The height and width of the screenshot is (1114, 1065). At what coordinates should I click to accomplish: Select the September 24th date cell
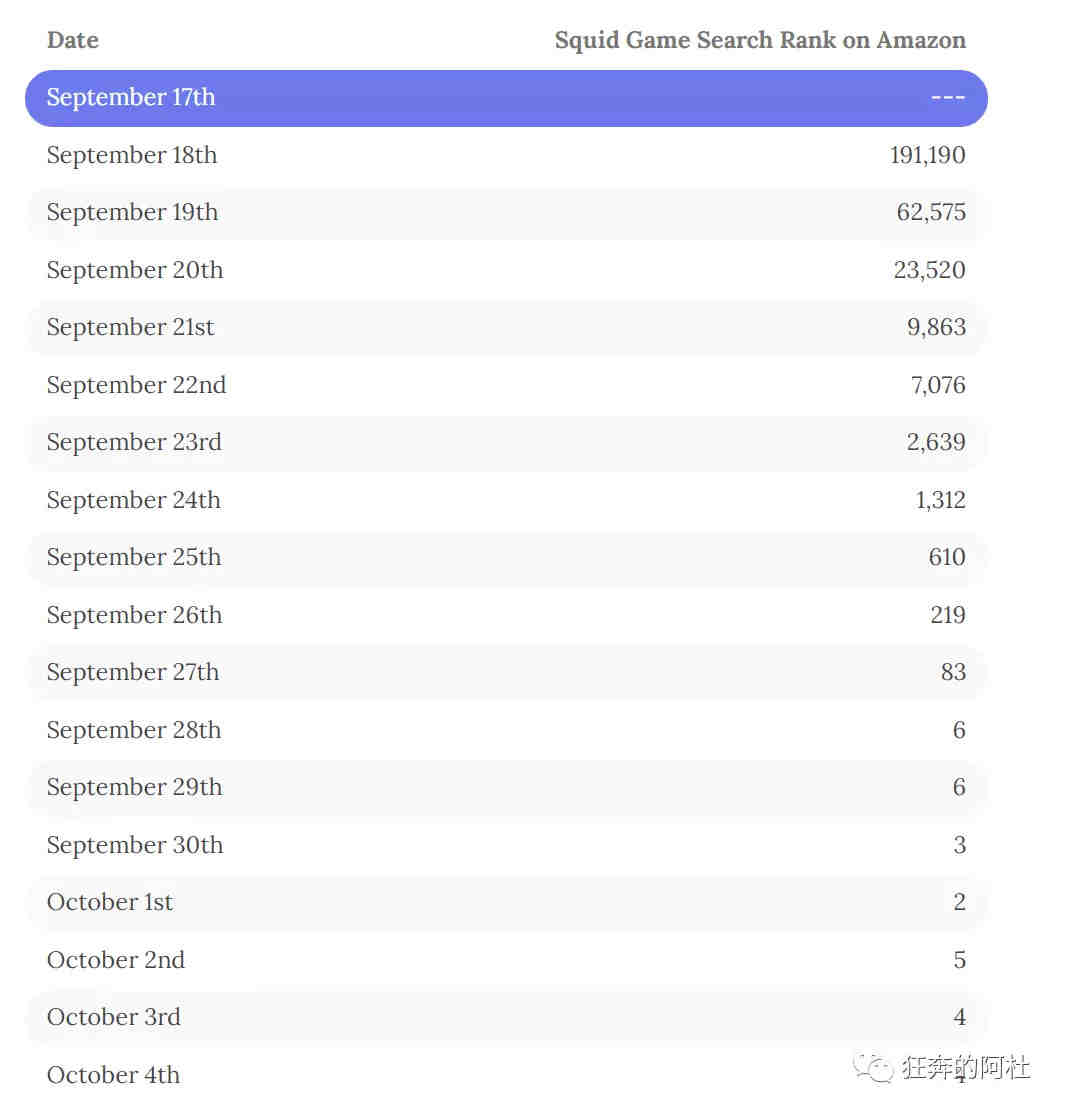click(x=134, y=500)
